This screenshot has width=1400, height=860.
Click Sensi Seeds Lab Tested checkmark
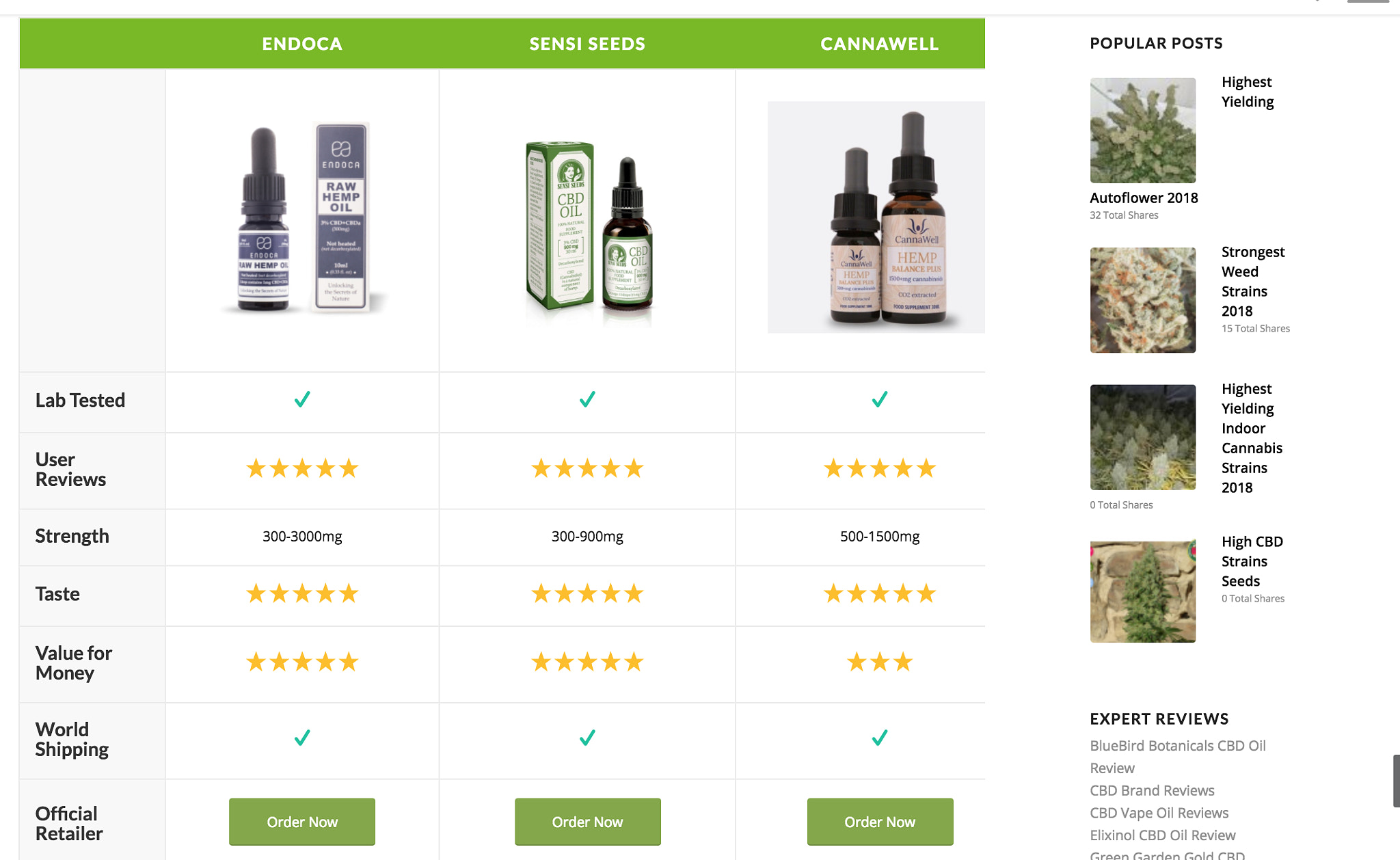coord(587,399)
